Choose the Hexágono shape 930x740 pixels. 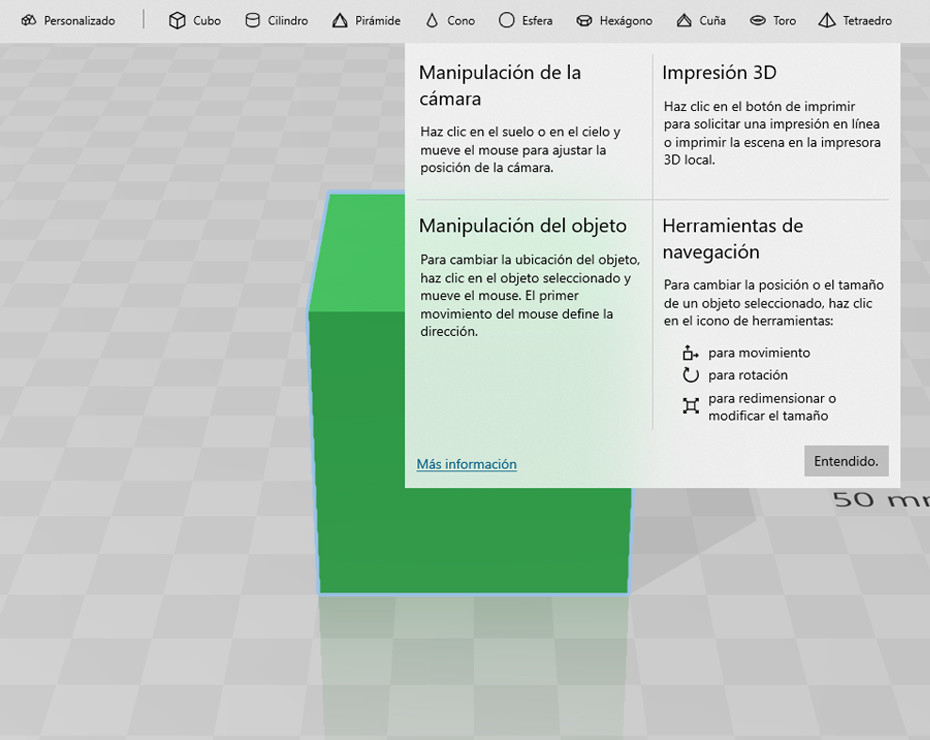coord(614,21)
